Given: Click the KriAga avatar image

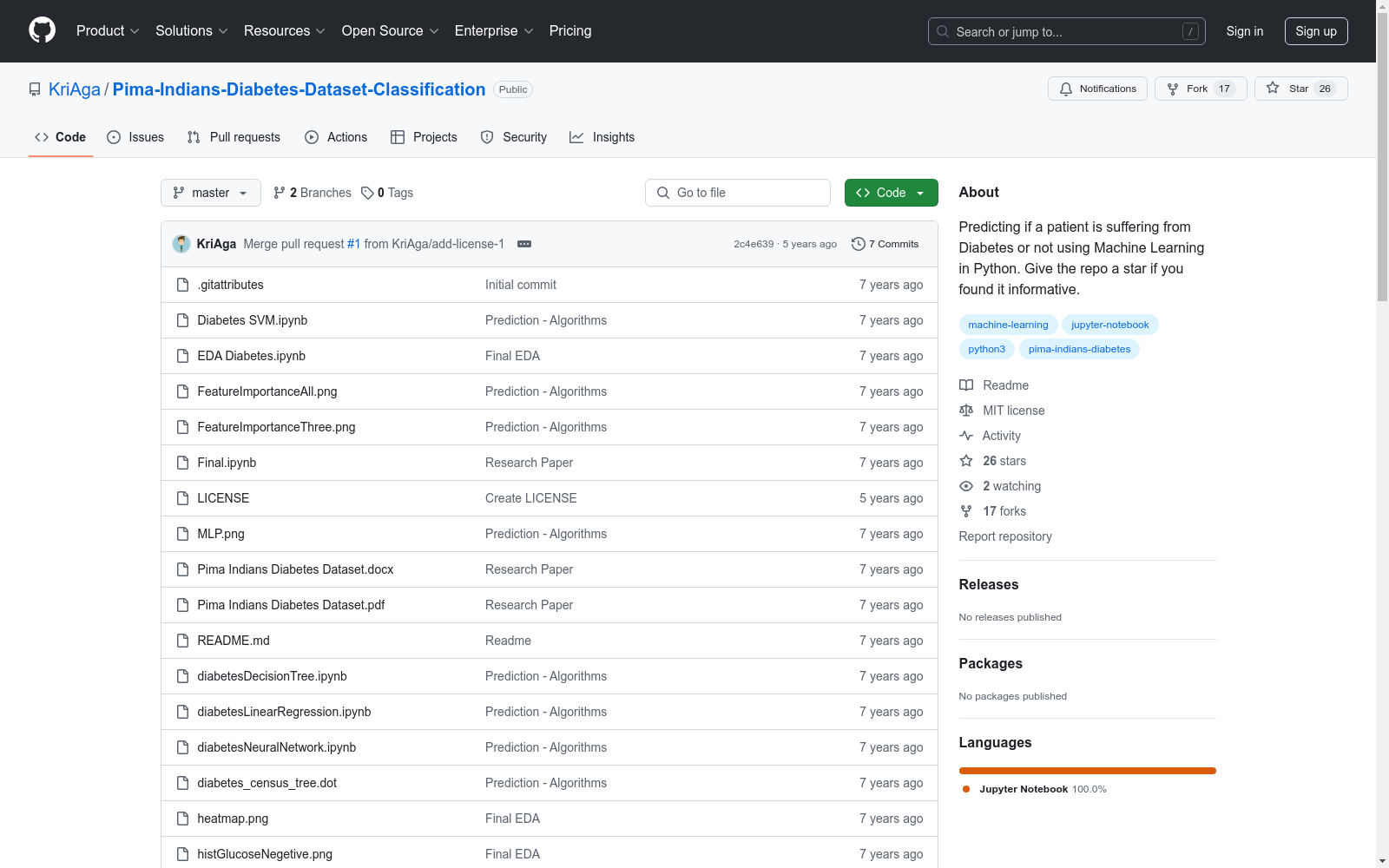Looking at the screenshot, I should click(181, 244).
